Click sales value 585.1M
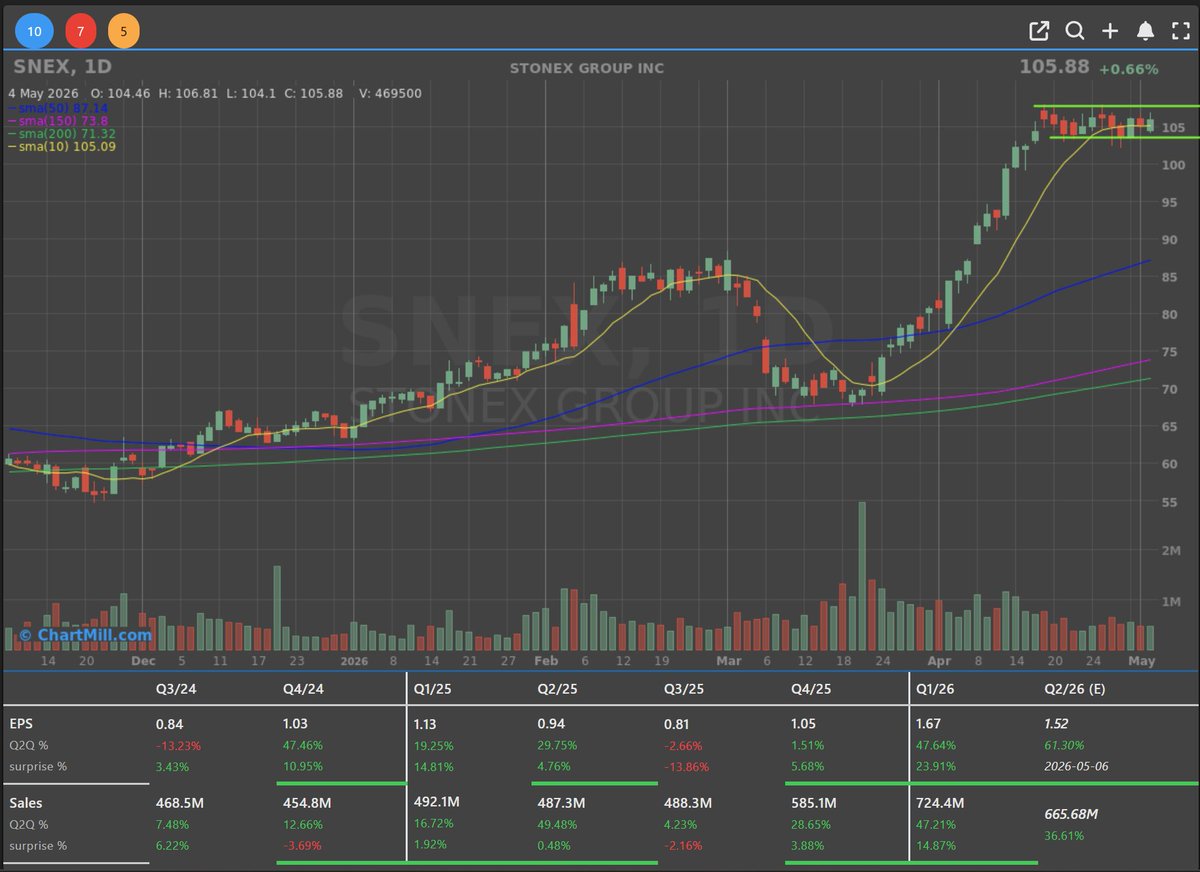The height and width of the screenshot is (872, 1200). coord(814,802)
